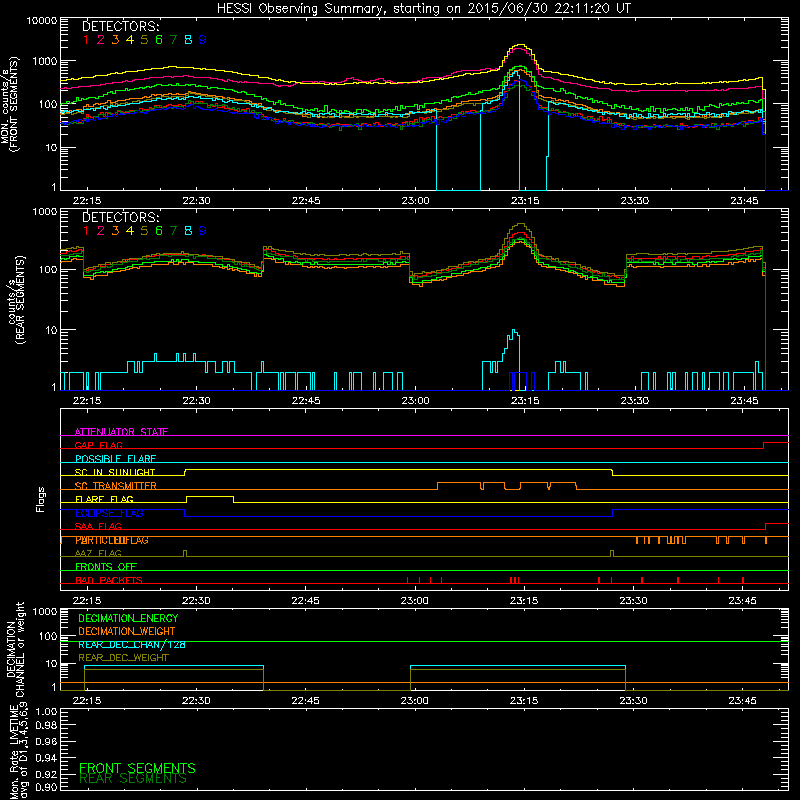Click the cyan detector 8 peak in rear plot
The width and height of the screenshot is (800, 800).
[514, 331]
